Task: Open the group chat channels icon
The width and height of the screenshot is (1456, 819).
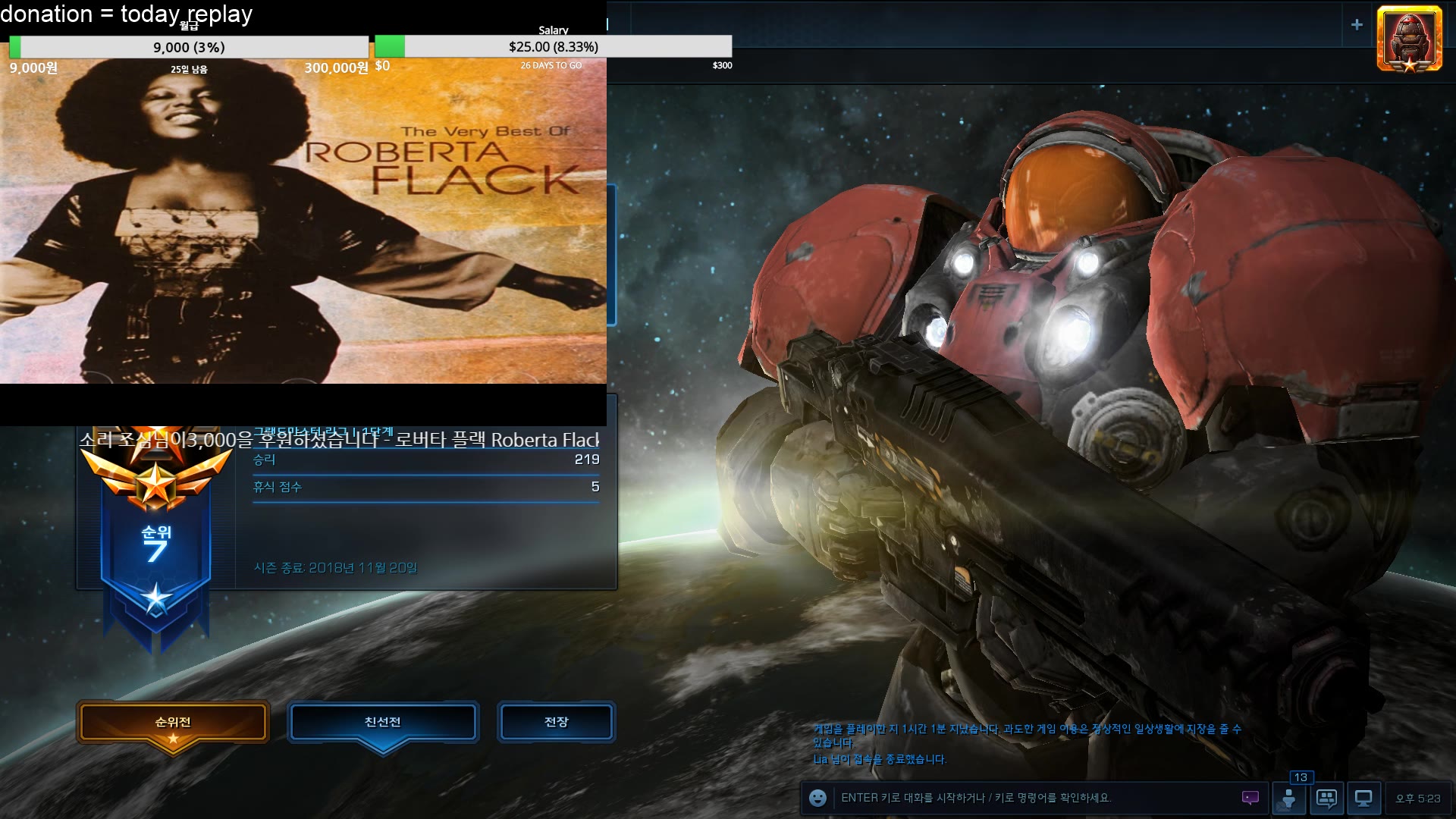Action: click(x=1326, y=799)
